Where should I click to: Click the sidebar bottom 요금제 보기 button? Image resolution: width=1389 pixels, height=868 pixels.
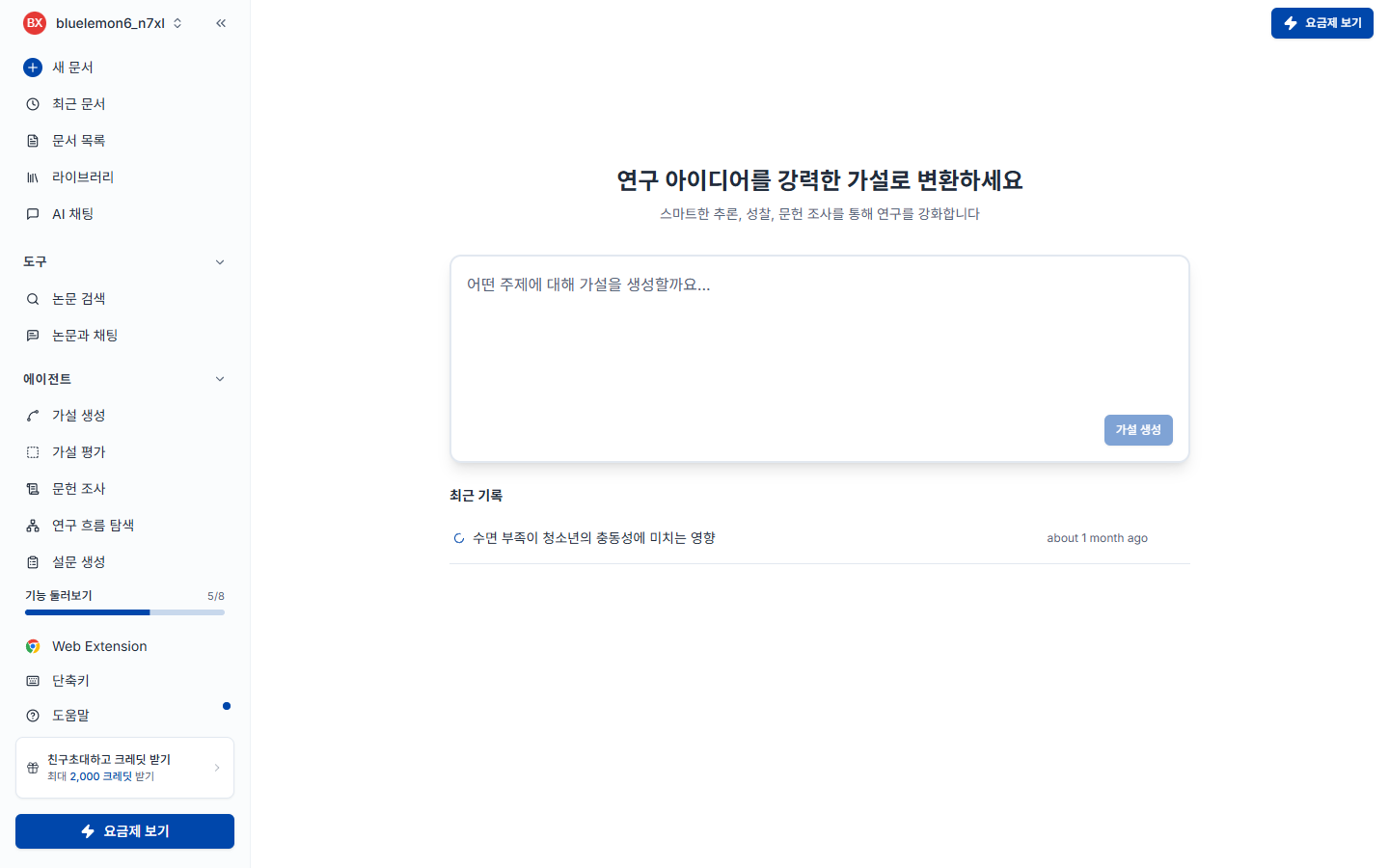[125, 831]
